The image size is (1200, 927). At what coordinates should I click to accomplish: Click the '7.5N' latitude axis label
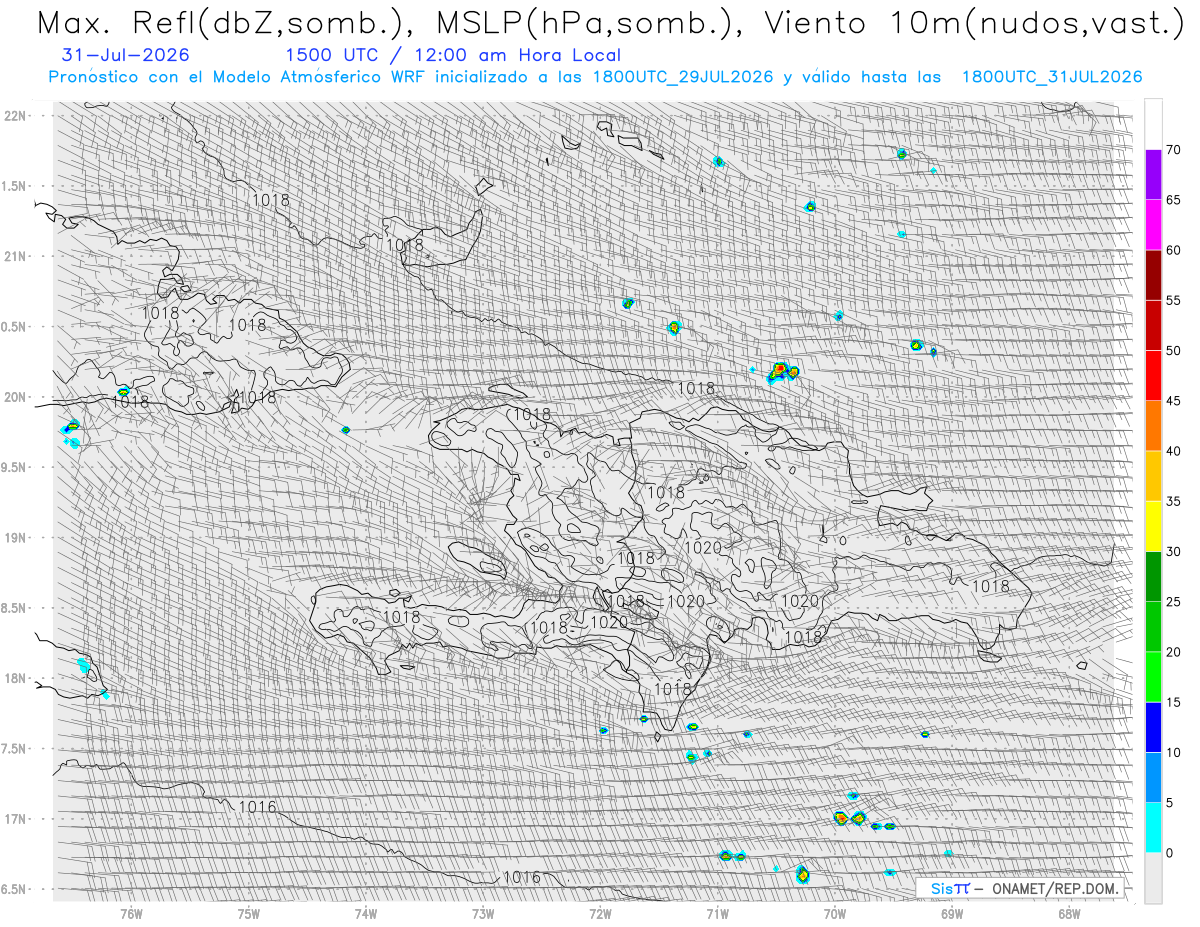click(15, 748)
